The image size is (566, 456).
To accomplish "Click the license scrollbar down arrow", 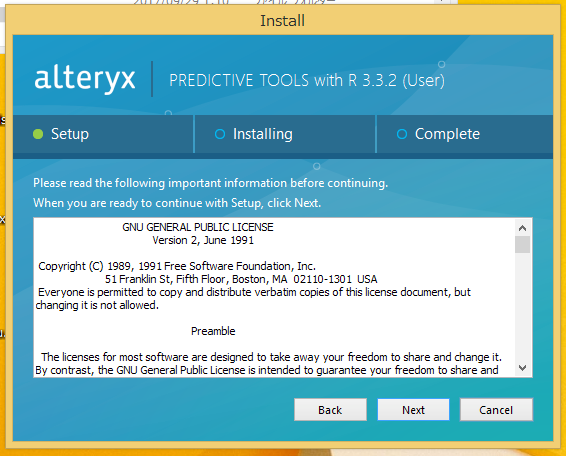I will (x=522, y=368).
